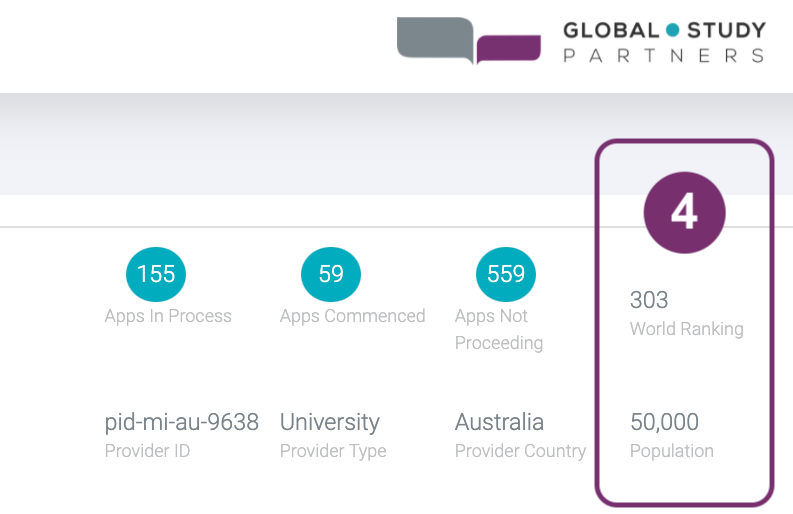The height and width of the screenshot is (514, 793).
Task: Select the teal 59 count badge
Action: tap(331, 273)
